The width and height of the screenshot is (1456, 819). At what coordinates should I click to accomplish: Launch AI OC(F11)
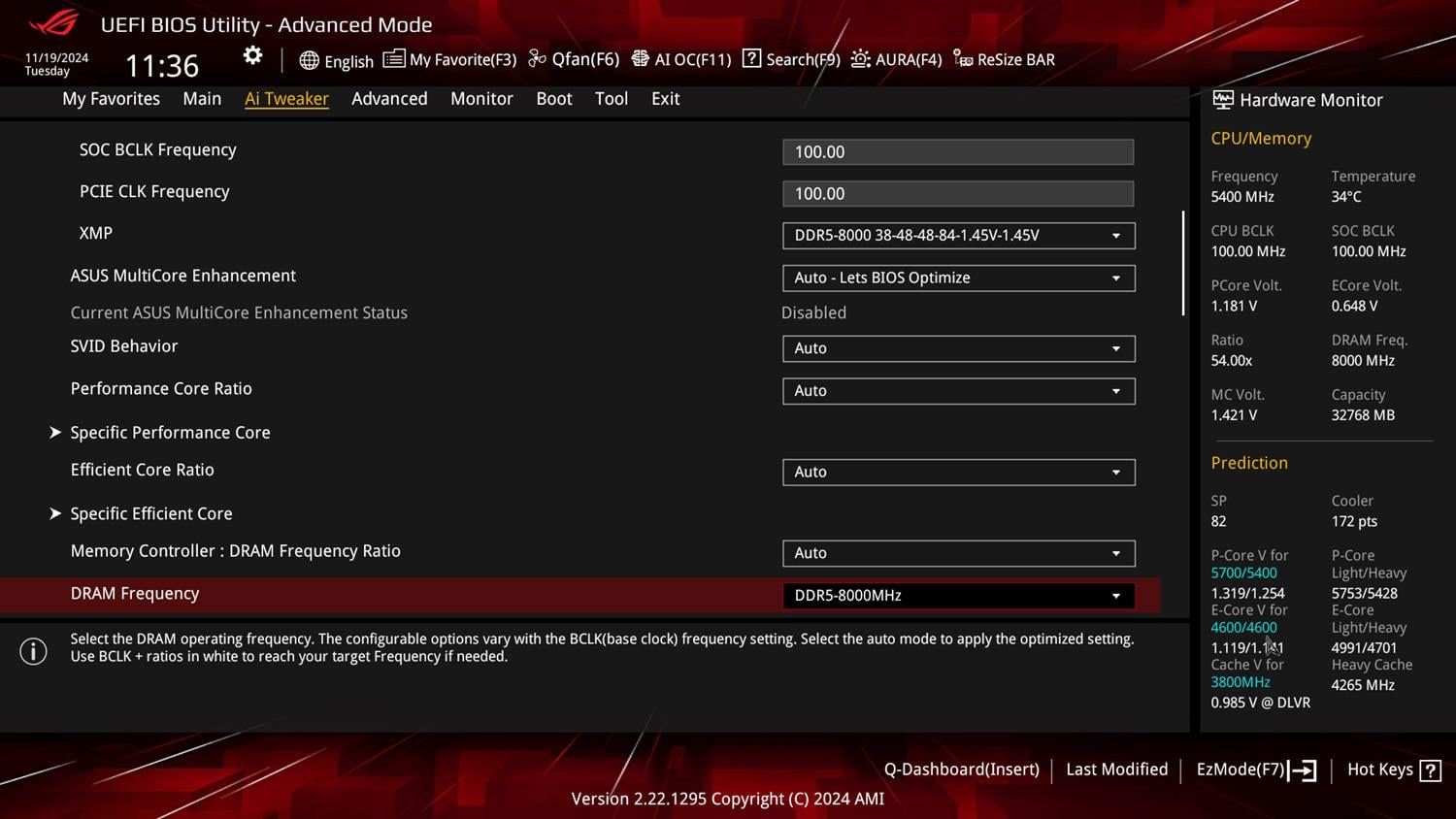(693, 60)
